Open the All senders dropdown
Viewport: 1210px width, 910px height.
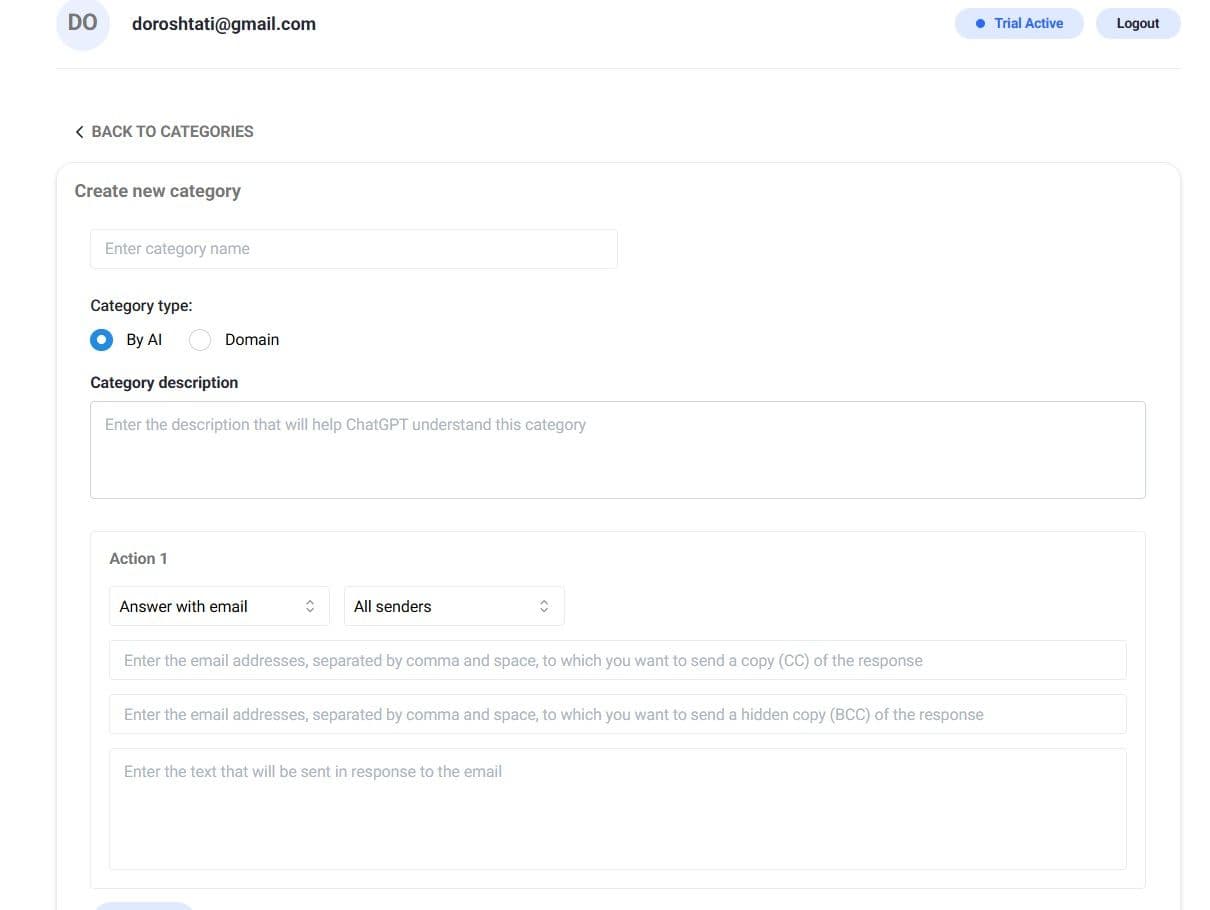(x=453, y=606)
